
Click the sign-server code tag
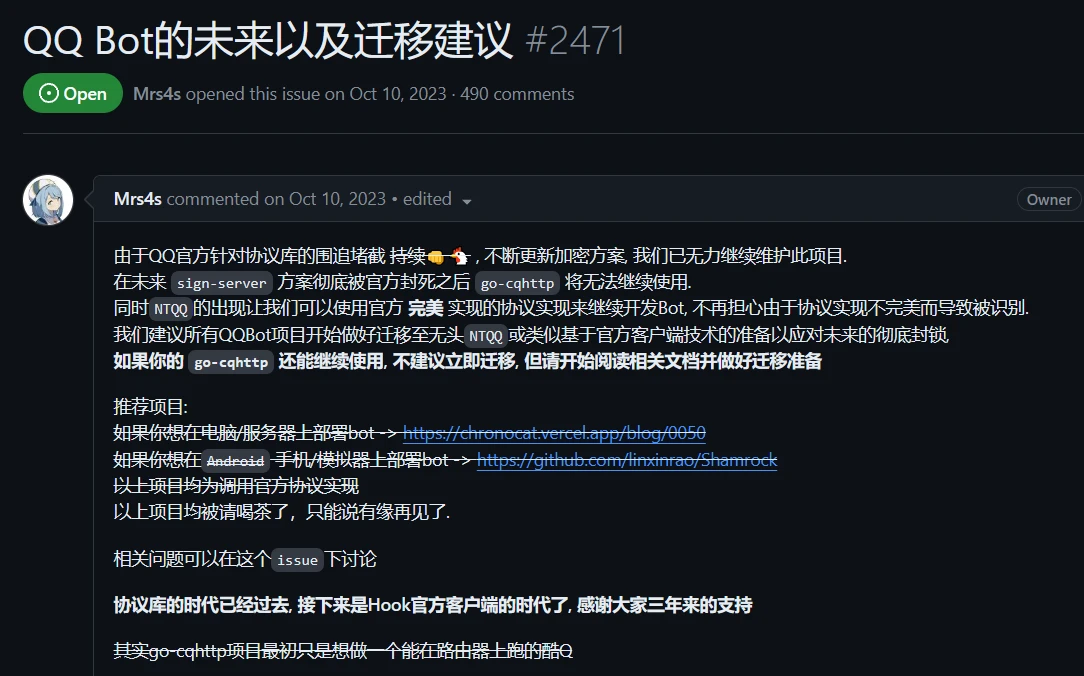tap(222, 283)
